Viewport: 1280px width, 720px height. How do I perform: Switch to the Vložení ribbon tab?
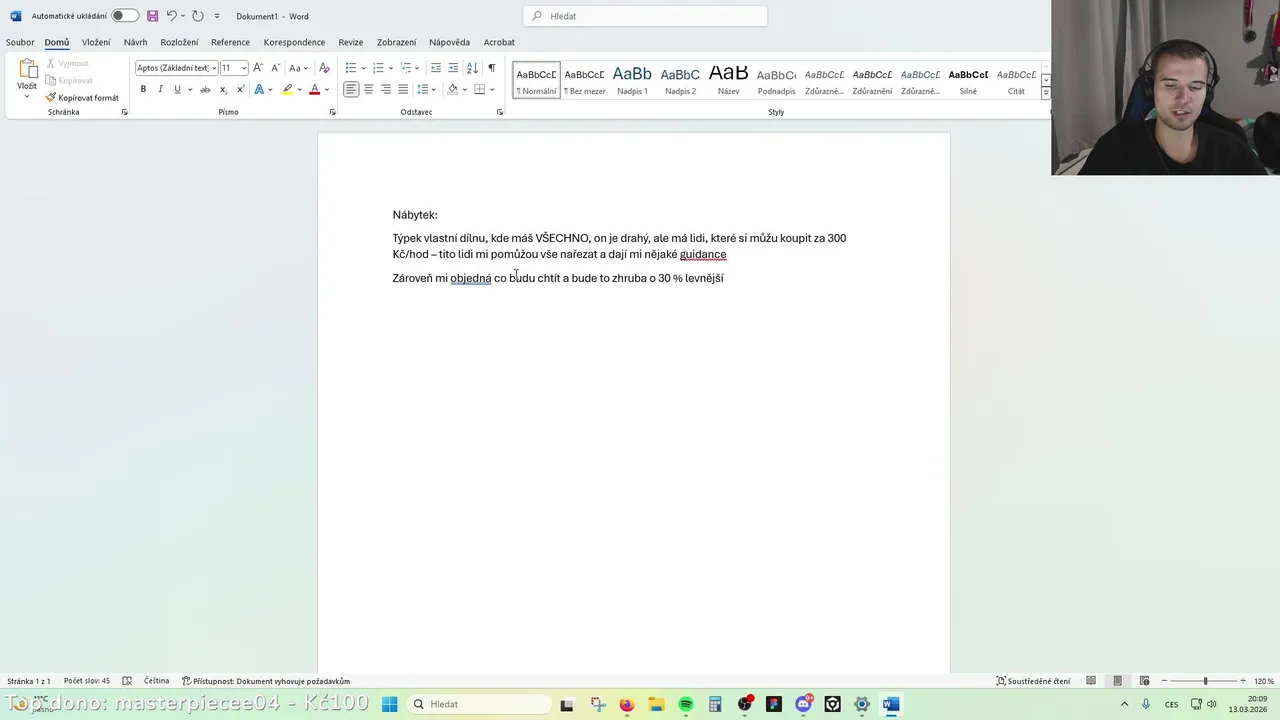96,42
